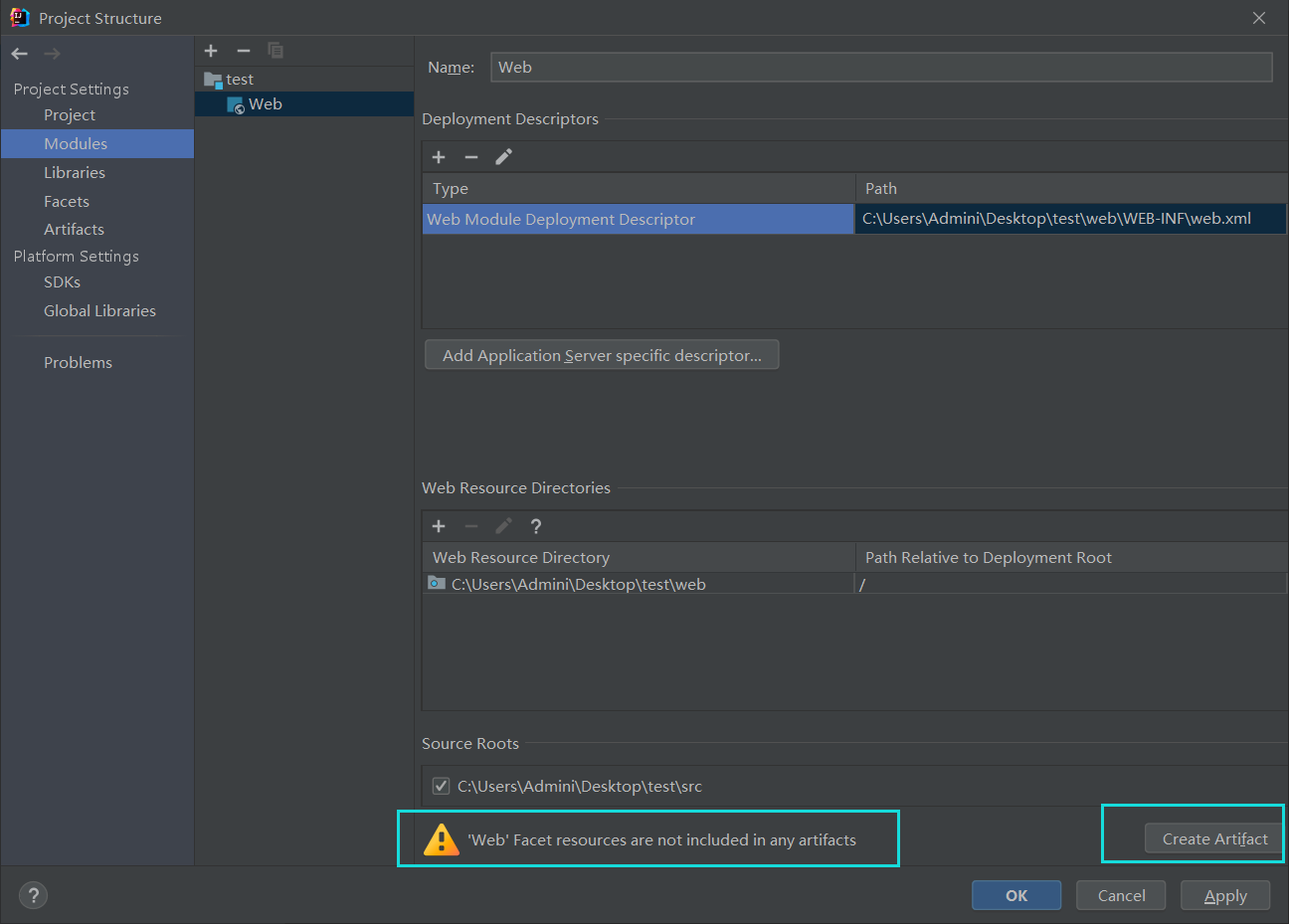
Task: Confirm with the OK button
Action: click(x=1016, y=895)
